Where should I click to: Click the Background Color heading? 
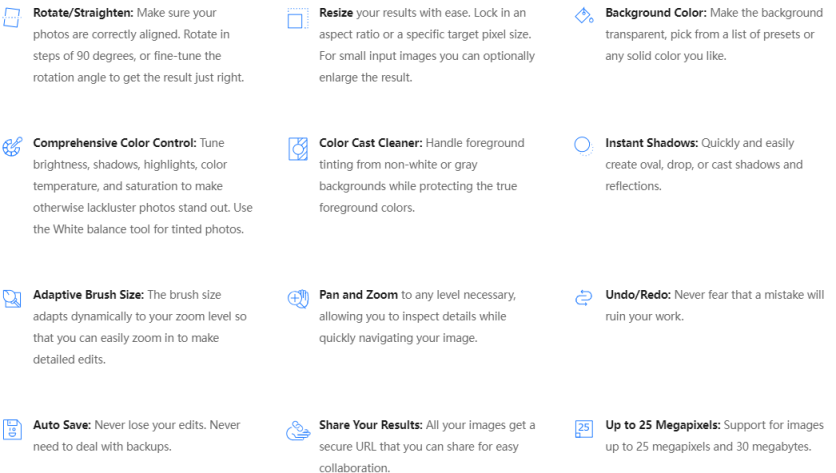(655, 15)
